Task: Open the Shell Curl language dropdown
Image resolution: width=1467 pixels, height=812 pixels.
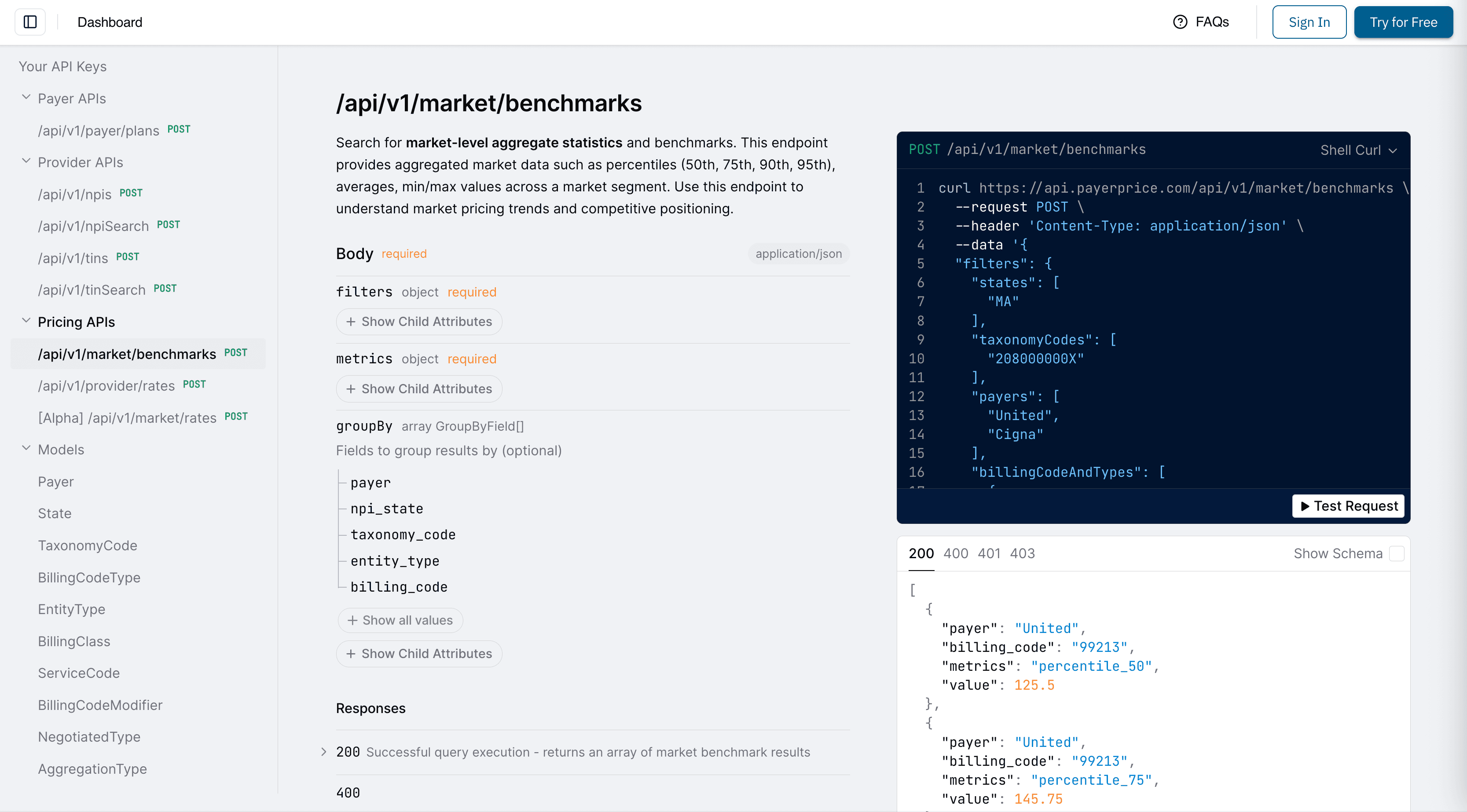Action: tap(1359, 150)
